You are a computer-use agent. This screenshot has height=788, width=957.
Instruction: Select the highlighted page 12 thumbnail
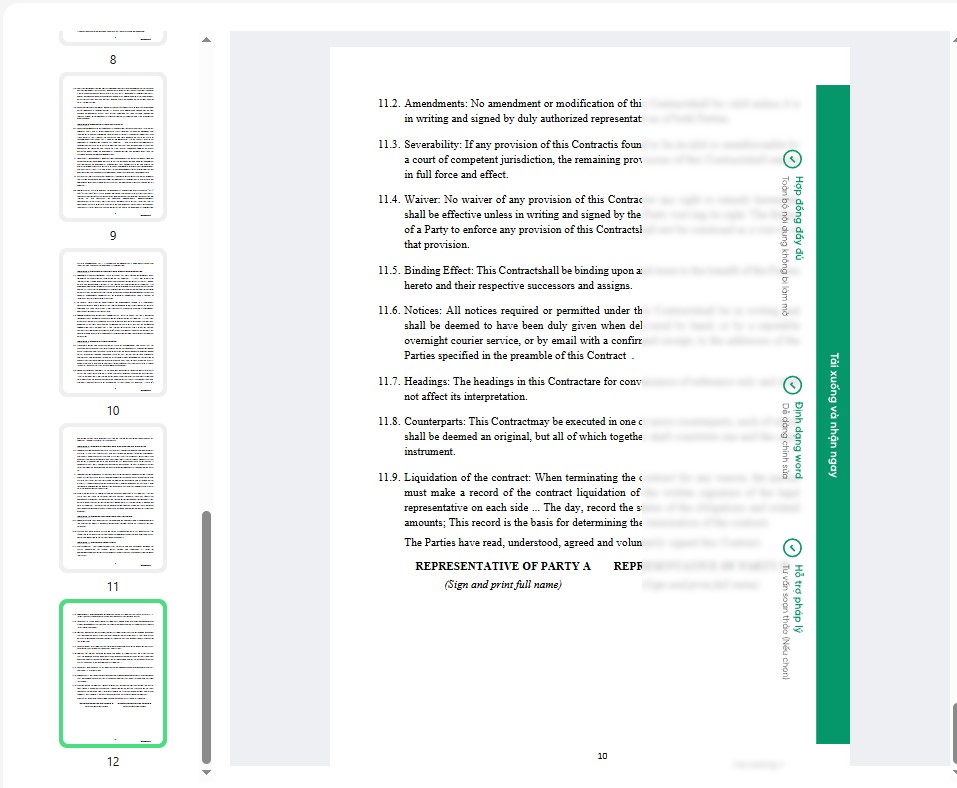pos(113,673)
